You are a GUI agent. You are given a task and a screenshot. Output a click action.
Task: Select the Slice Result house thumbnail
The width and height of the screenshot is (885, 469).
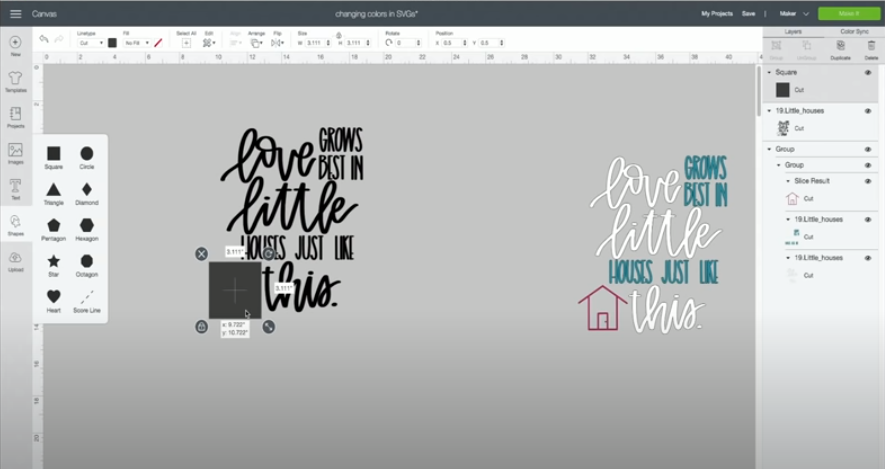point(792,199)
